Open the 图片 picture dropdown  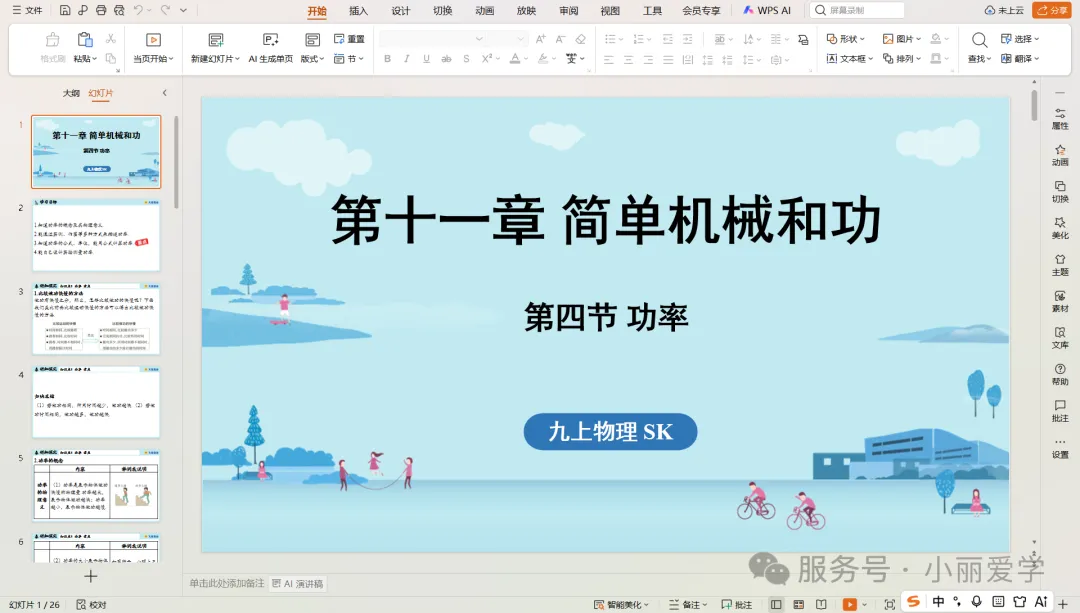(x=902, y=39)
